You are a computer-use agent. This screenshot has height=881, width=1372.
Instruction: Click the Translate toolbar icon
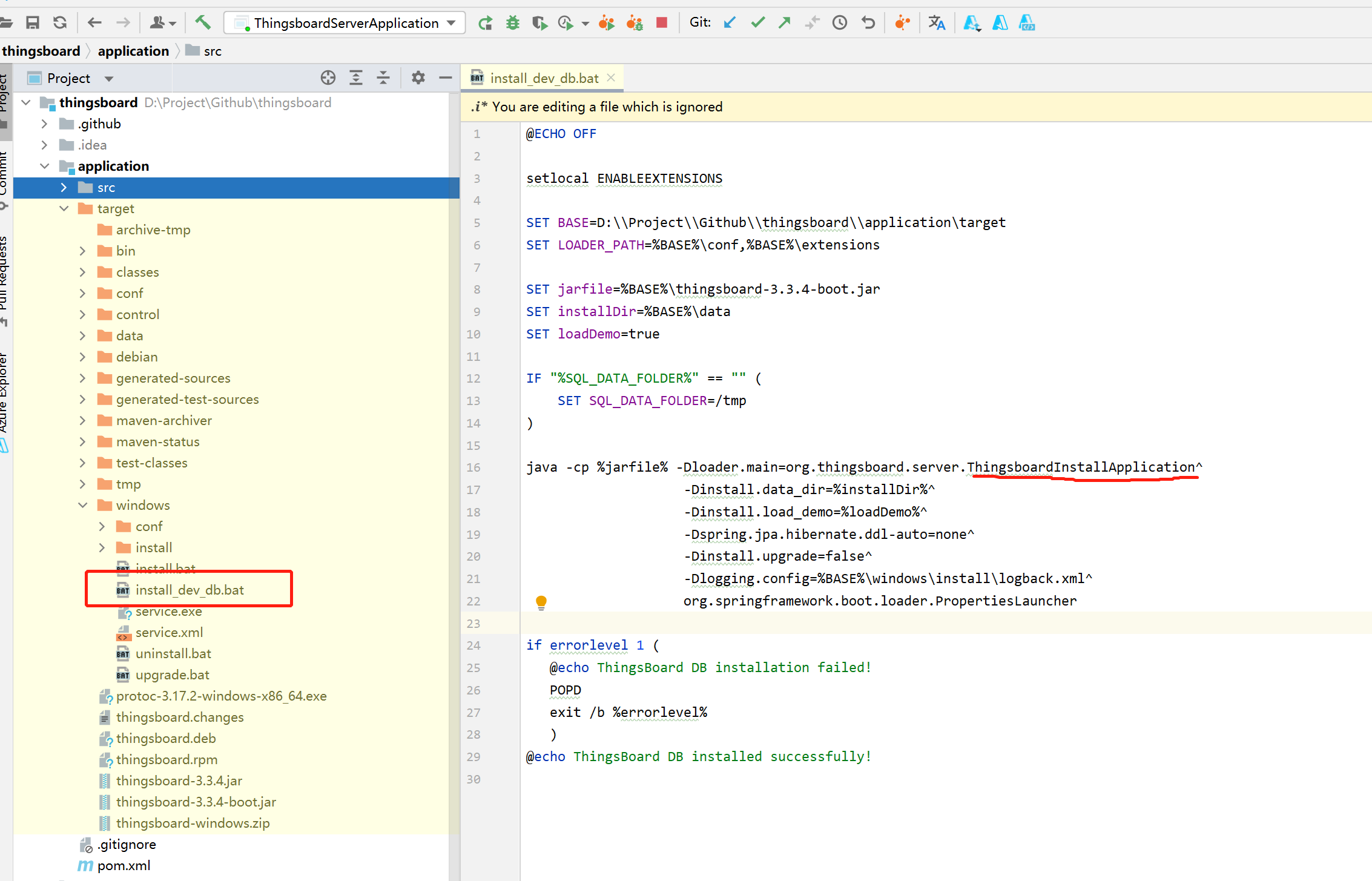[937, 23]
